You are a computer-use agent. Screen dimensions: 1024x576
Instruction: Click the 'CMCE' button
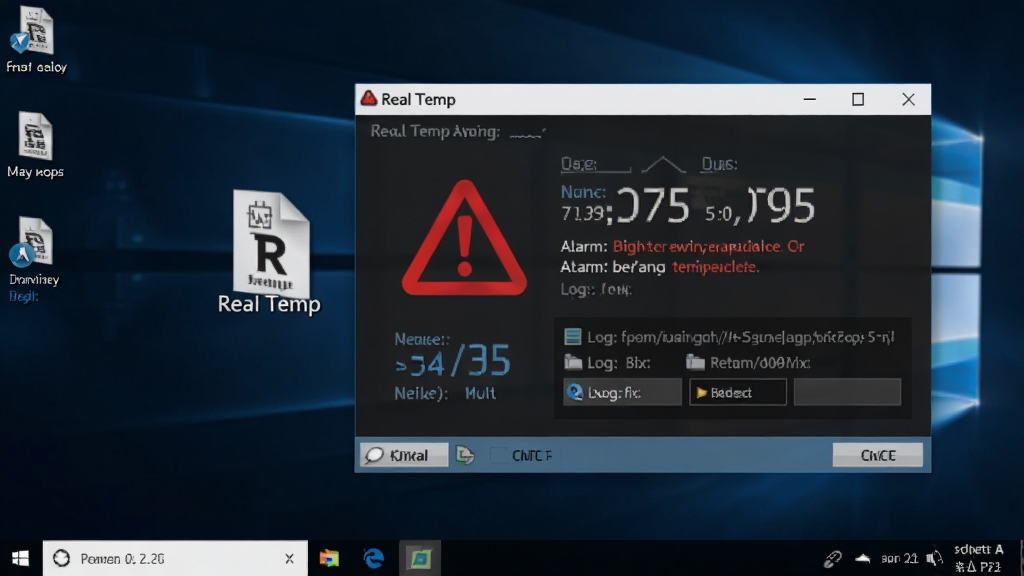pos(878,455)
